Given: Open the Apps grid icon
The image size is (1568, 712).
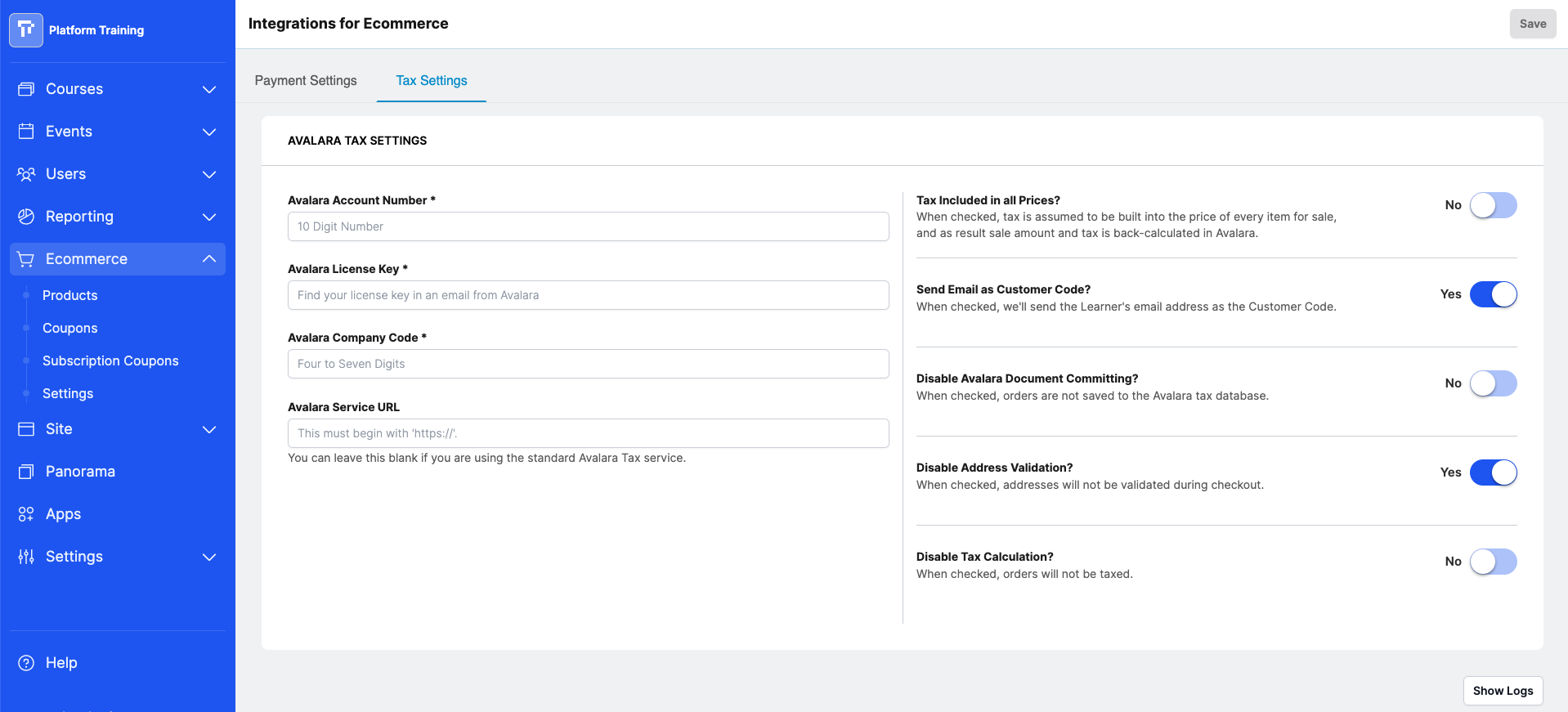Looking at the screenshot, I should click(x=26, y=514).
